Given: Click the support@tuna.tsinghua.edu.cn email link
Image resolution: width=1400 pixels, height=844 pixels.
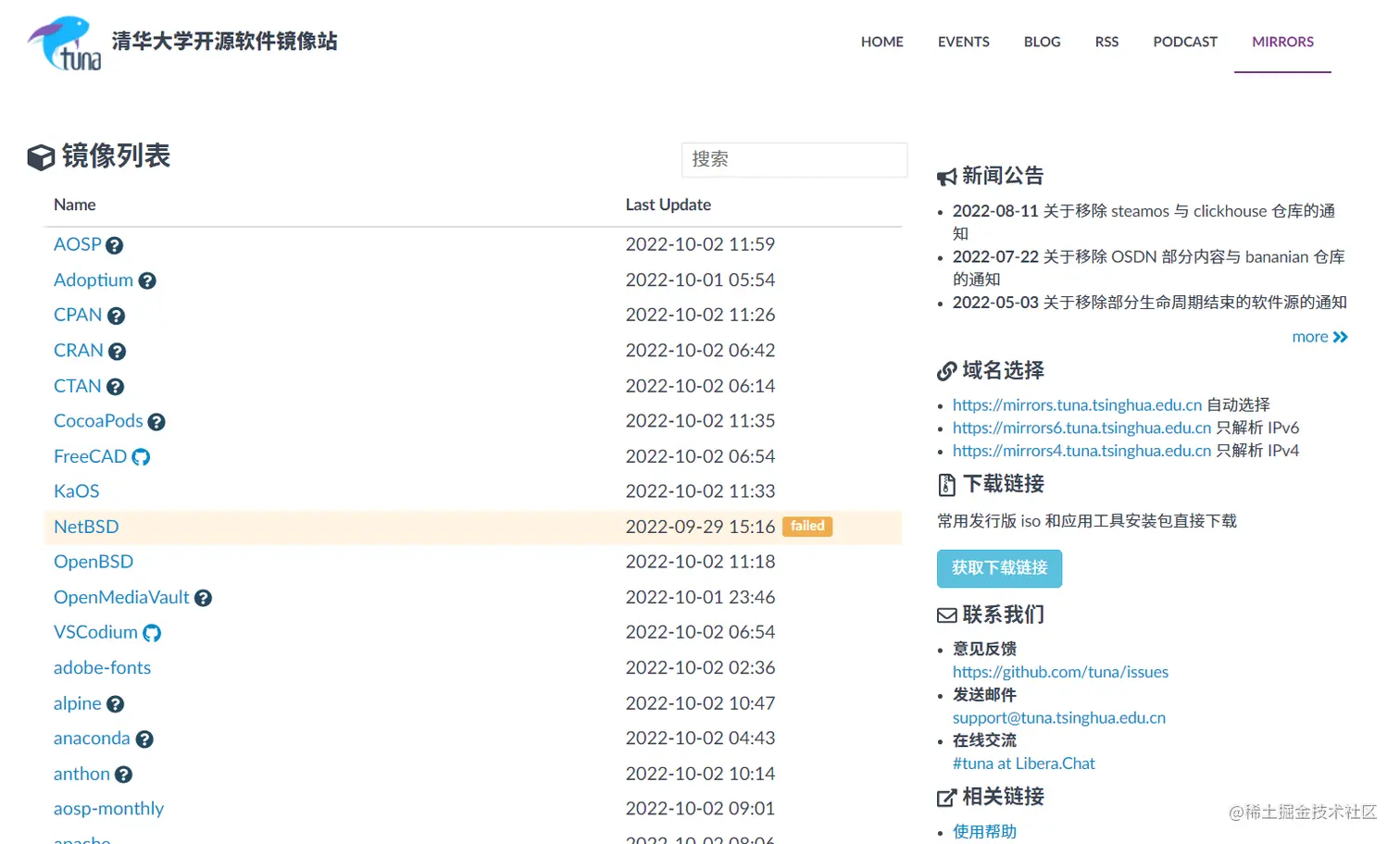Looking at the screenshot, I should coord(1058,717).
